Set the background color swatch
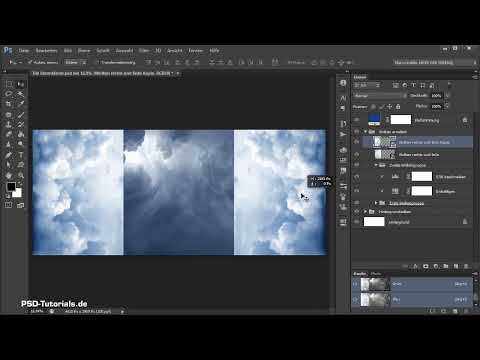This screenshot has height=360, width=480. [x=18, y=193]
